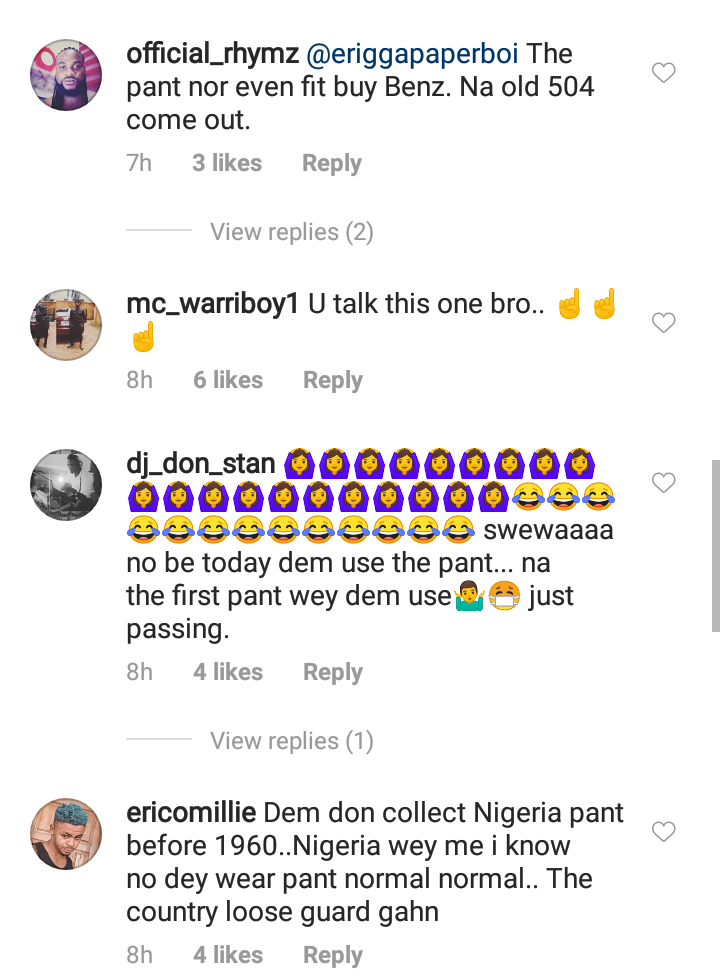Viewport: 720px width, 977px height.
Task: Reply to mc_warriboy1's comment
Action: point(333,380)
